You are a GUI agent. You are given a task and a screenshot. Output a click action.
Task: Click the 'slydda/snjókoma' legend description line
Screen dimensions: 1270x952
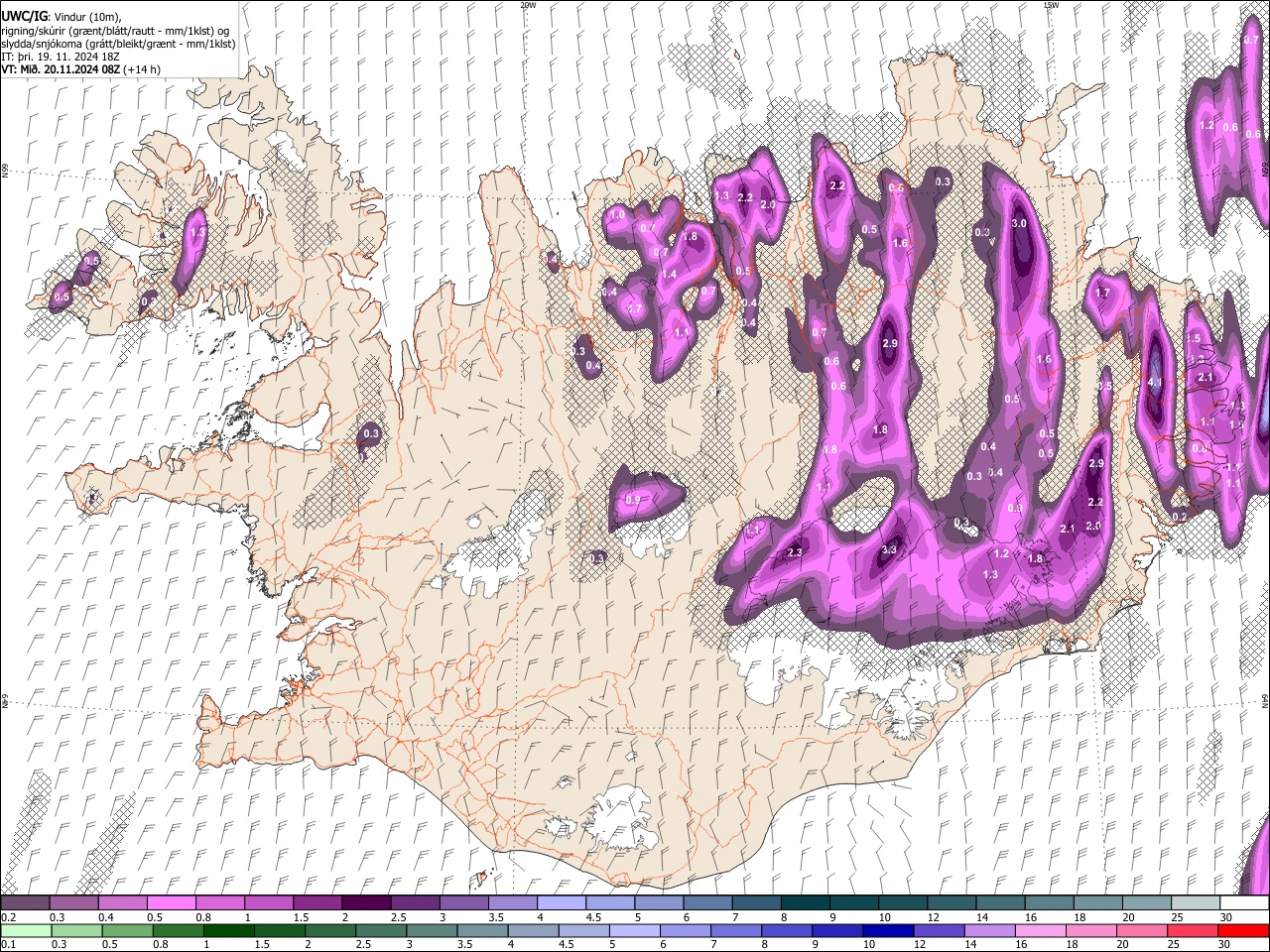118,44
